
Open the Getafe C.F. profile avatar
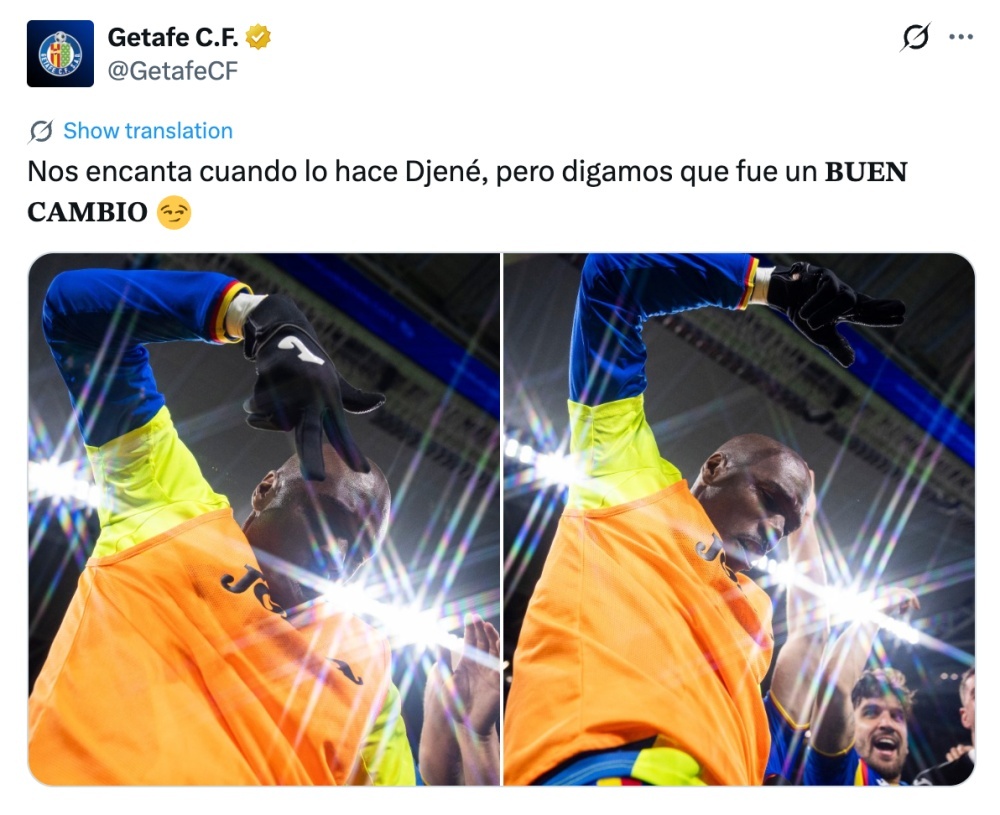point(60,54)
